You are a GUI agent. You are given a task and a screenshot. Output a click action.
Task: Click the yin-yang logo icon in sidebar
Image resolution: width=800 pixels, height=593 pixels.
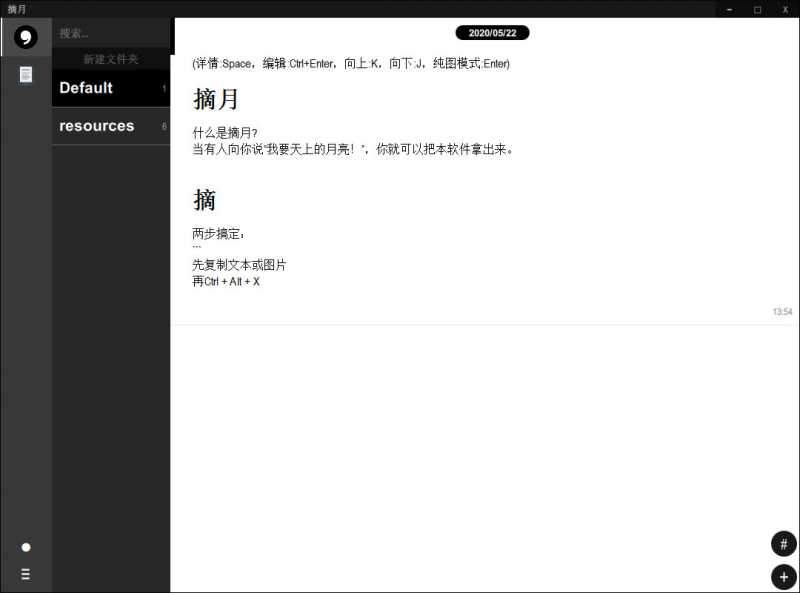pos(24,37)
